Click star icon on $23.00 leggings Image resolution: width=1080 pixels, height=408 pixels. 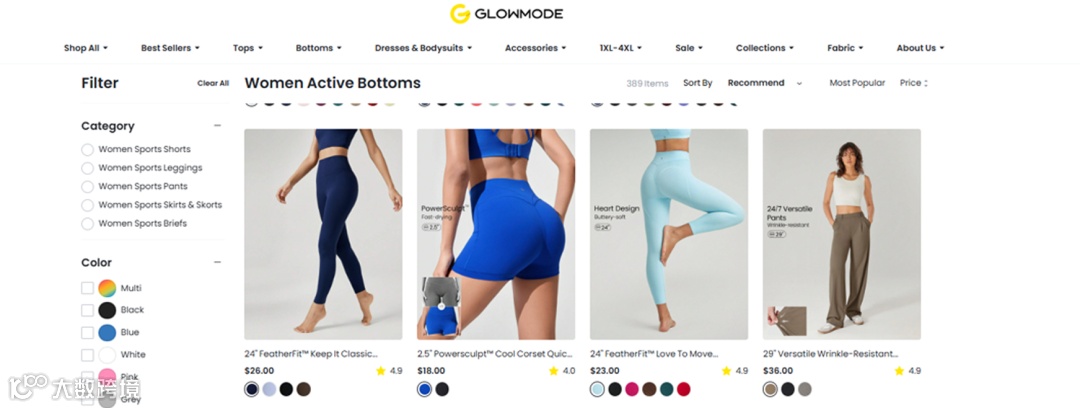pos(727,371)
